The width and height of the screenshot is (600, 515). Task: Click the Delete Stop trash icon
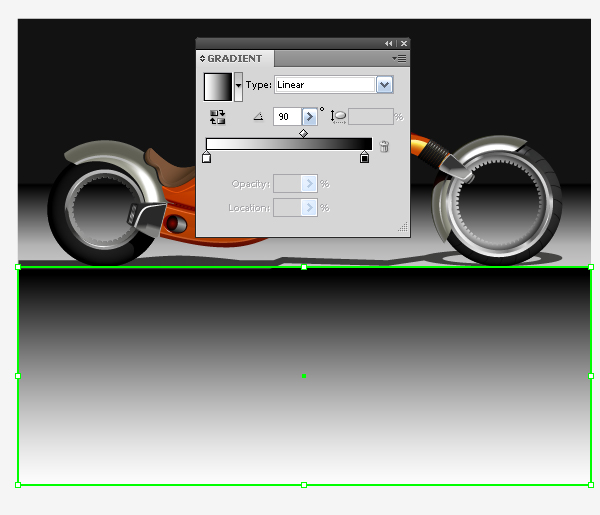tap(384, 147)
